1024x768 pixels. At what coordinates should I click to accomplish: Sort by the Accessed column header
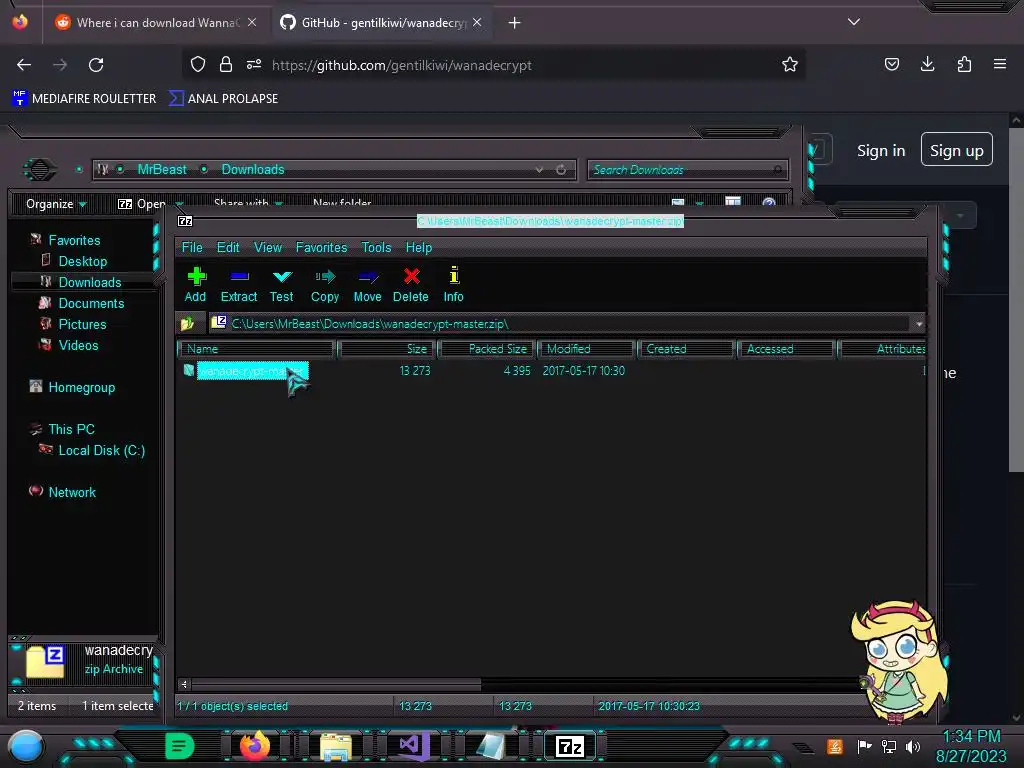pyautogui.click(x=786, y=349)
